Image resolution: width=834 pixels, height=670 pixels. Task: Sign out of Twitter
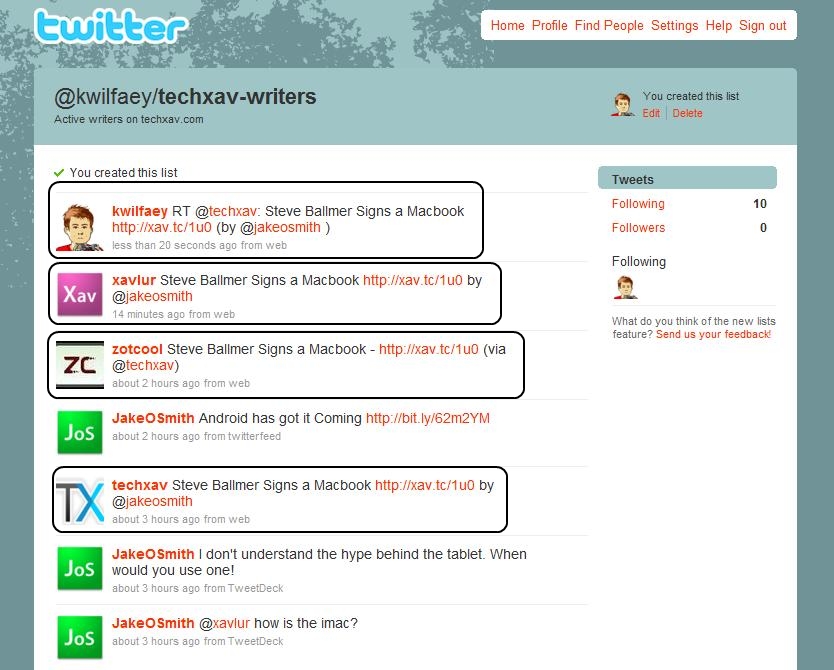(762, 26)
